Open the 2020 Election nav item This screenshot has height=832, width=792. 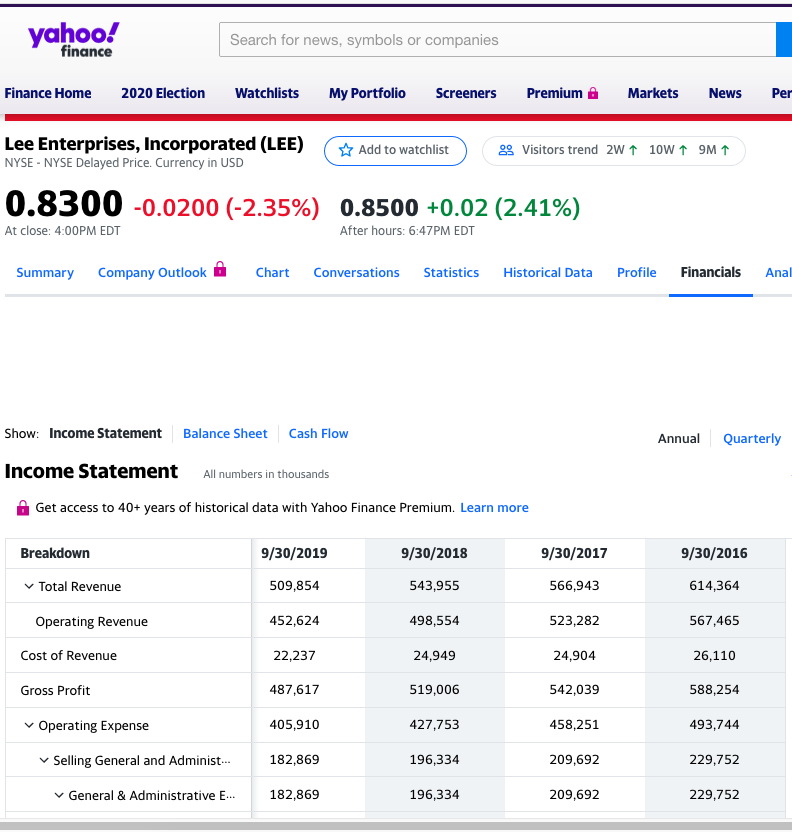point(163,93)
